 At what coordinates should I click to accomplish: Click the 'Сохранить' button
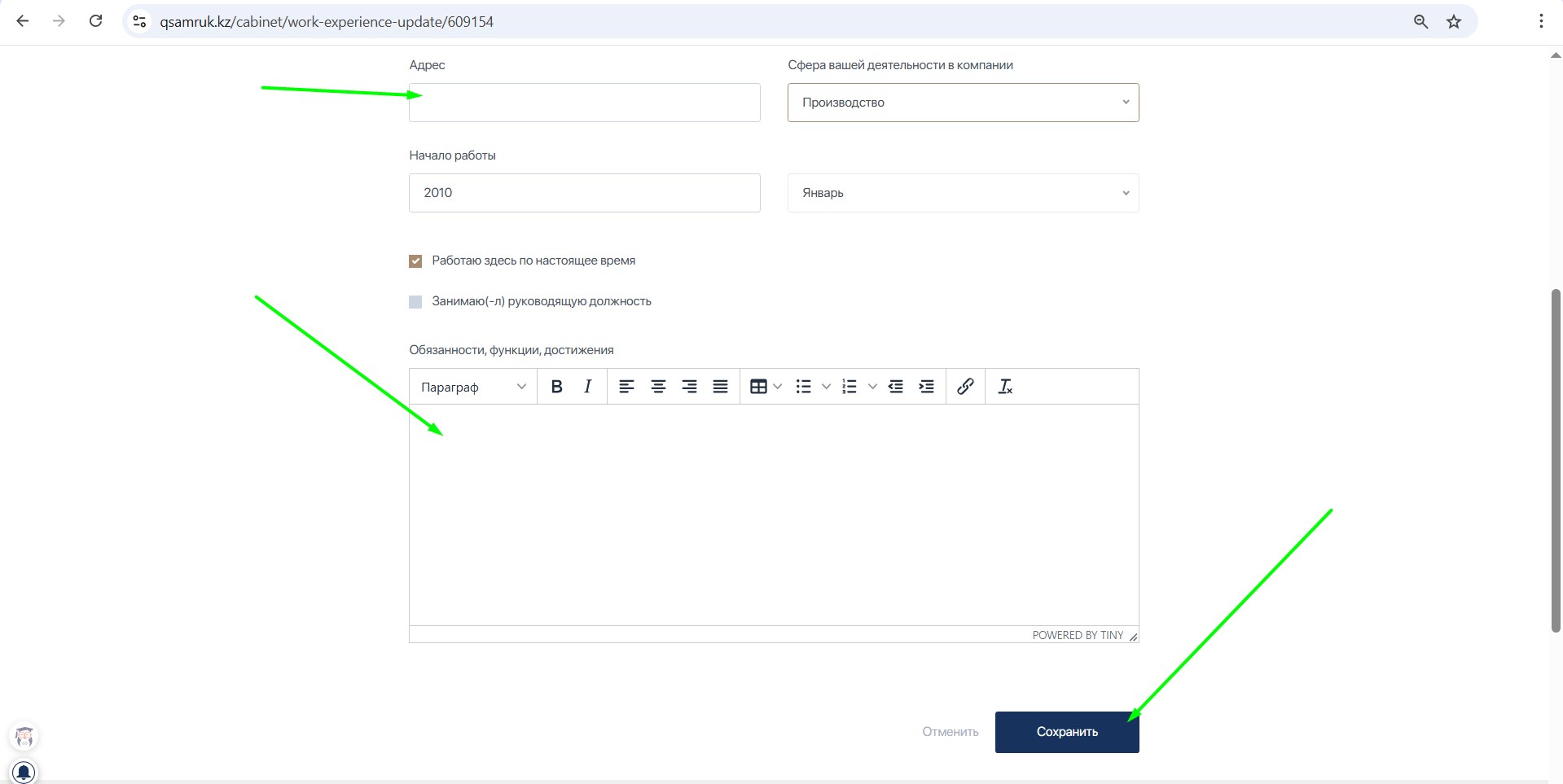pos(1066,732)
